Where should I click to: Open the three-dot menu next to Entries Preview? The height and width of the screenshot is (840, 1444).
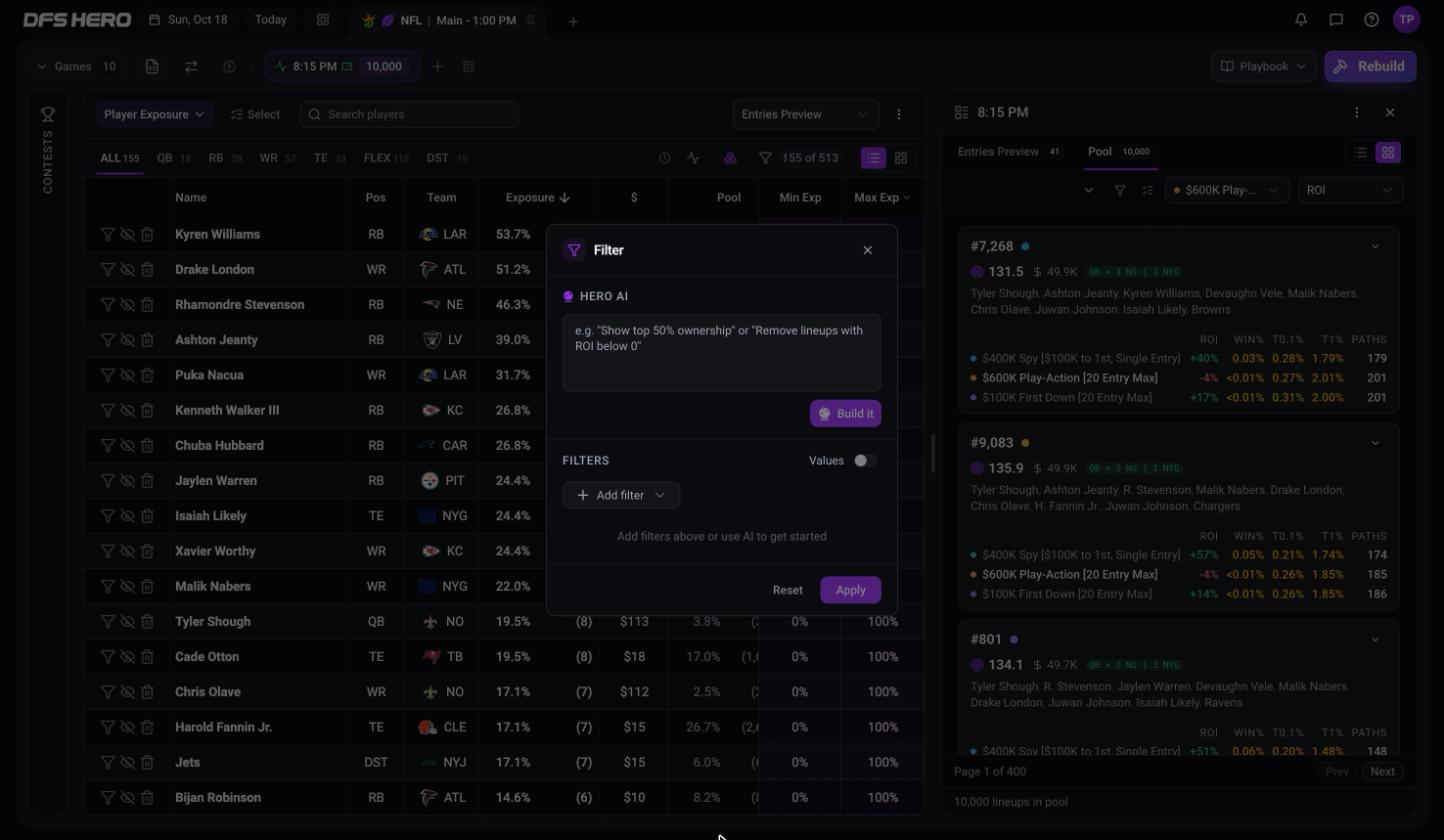(899, 115)
